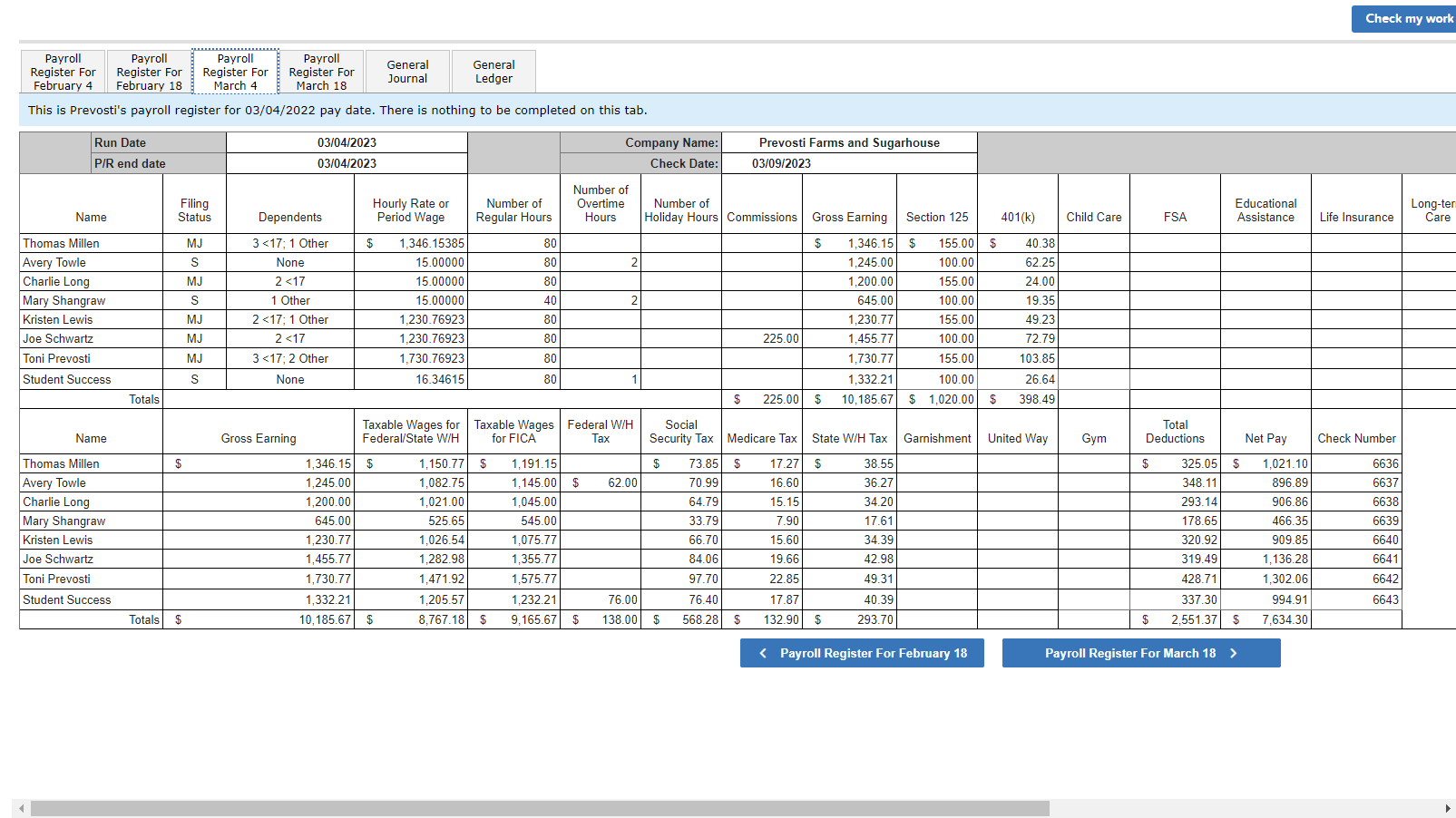Click the Check Date value 03/09/2023
The image size is (1456, 818).
781,163
